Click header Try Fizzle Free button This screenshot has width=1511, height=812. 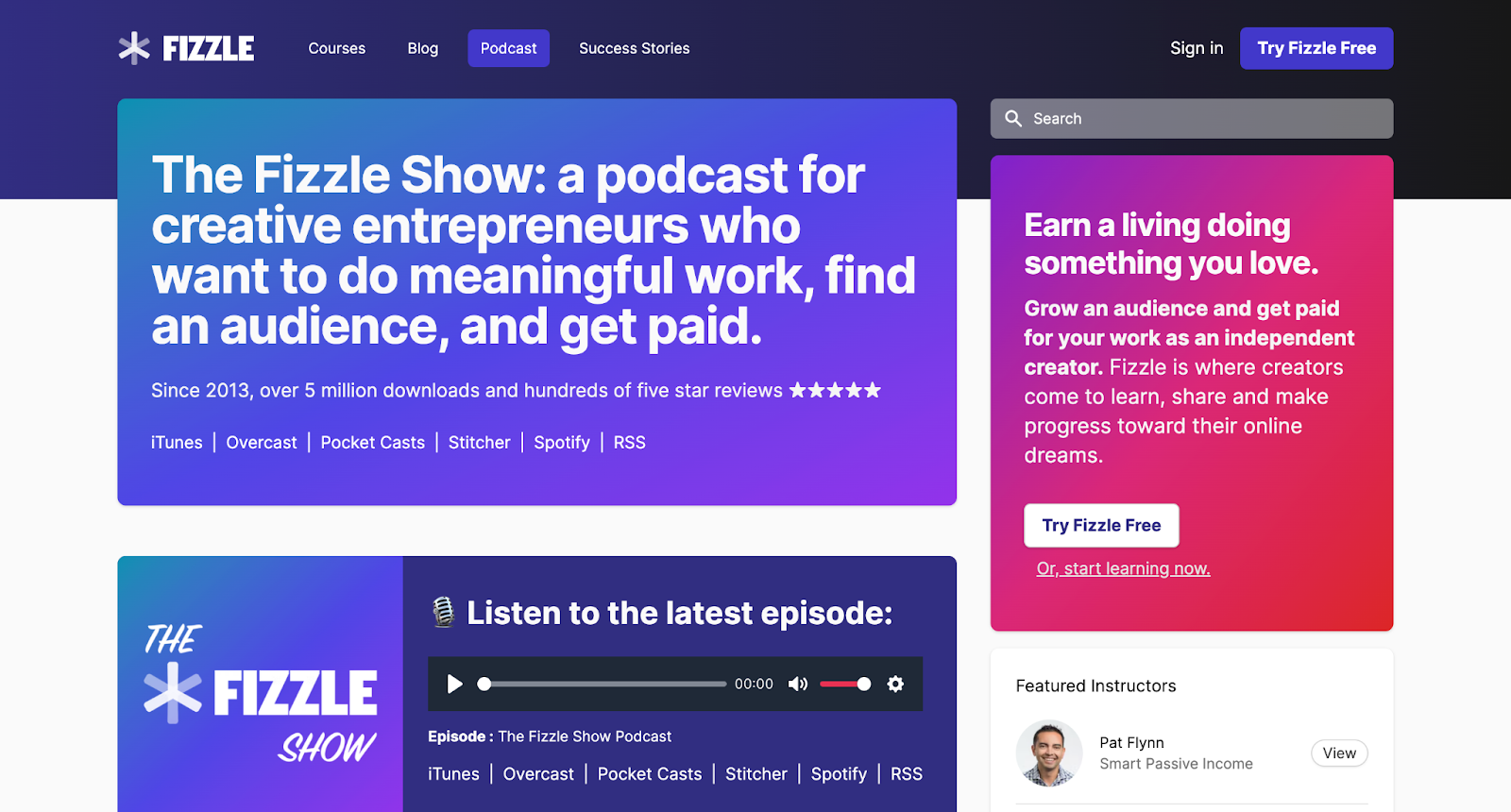(x=1316, y=48)
